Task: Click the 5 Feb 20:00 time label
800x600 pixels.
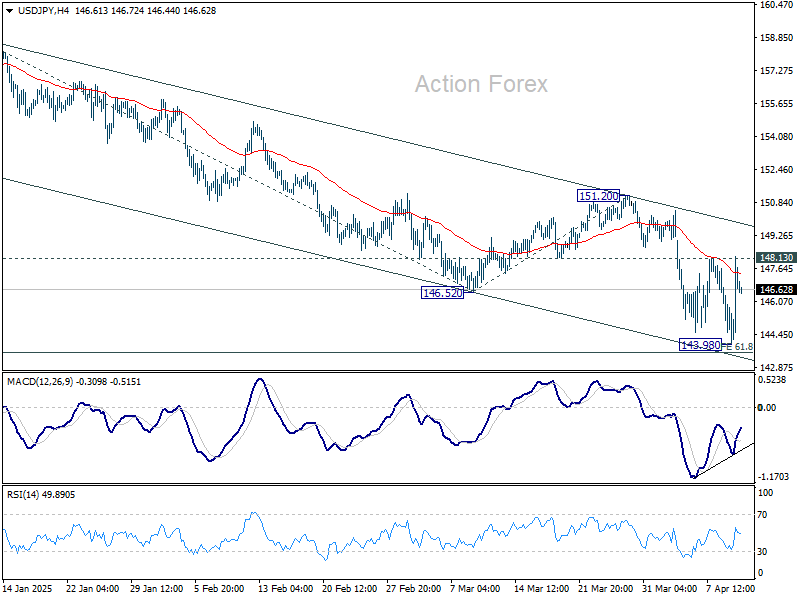Action: (x=219, y=588)
